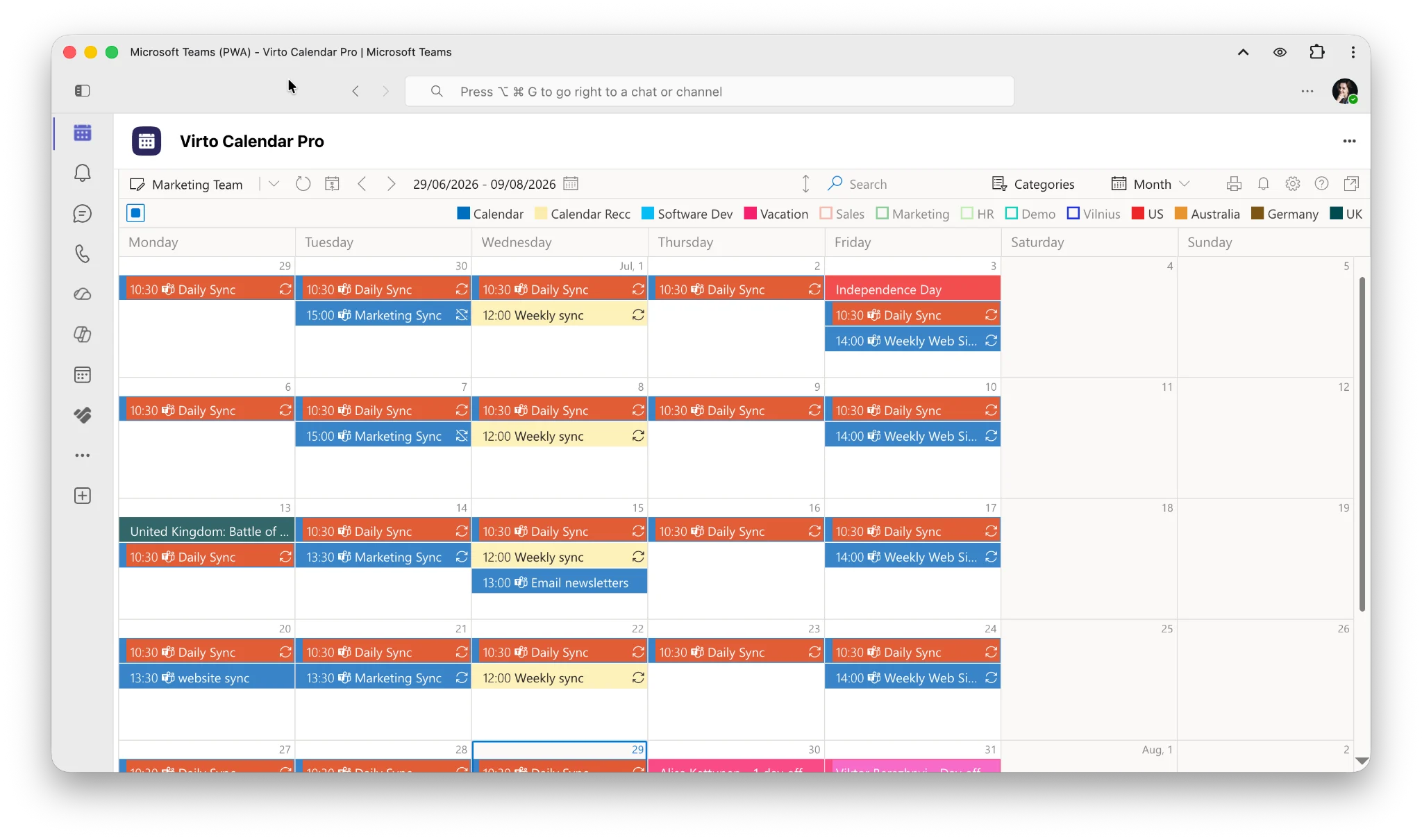Toggle UK category color swatch
1422x840 pixels.
click(1335, 213)
